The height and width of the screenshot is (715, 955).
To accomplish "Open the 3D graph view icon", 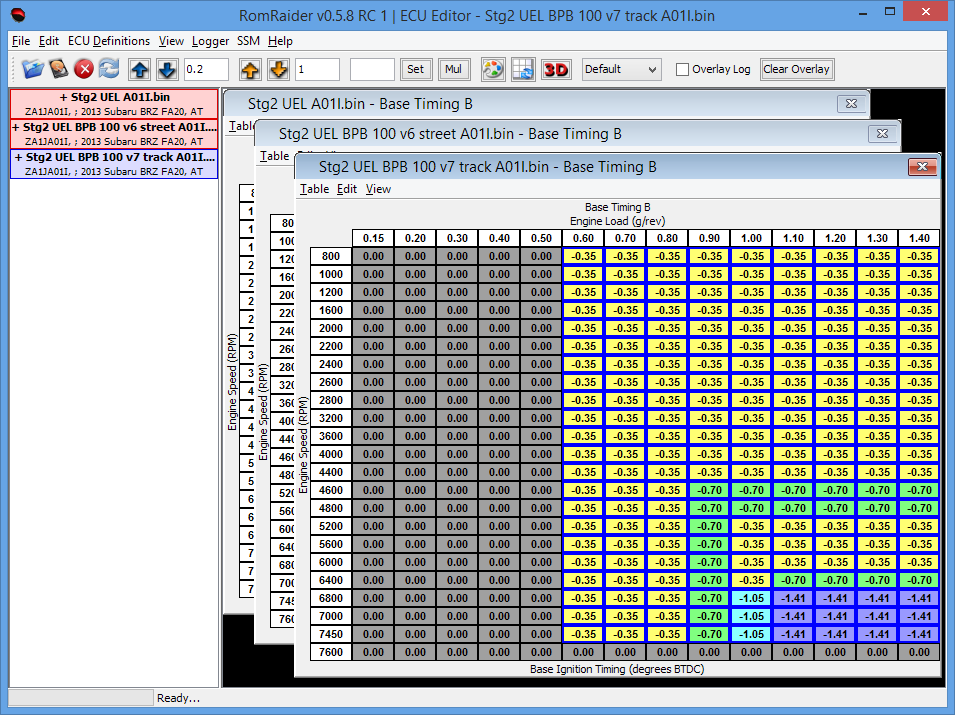I will [555, 69].
